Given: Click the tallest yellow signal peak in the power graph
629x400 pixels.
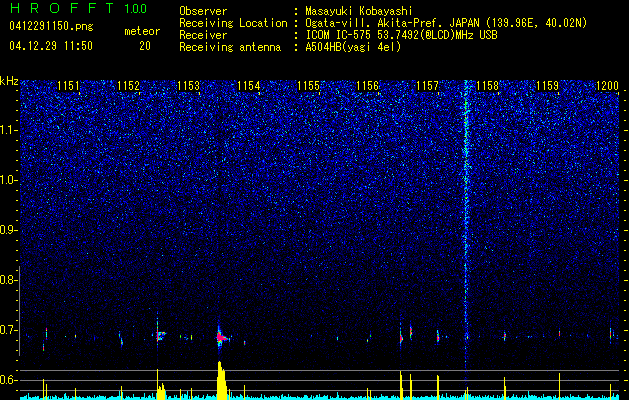Looking at the screenshot, I should 221,380.
